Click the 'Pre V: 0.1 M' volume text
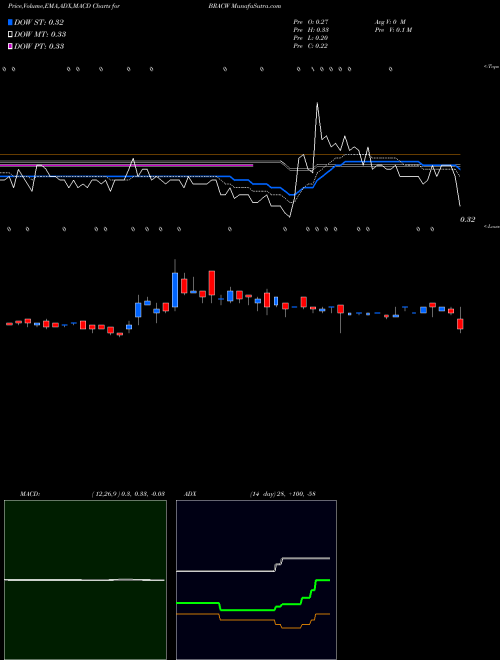The height and width of the screenshot is (660, 500). coord(393,30)
